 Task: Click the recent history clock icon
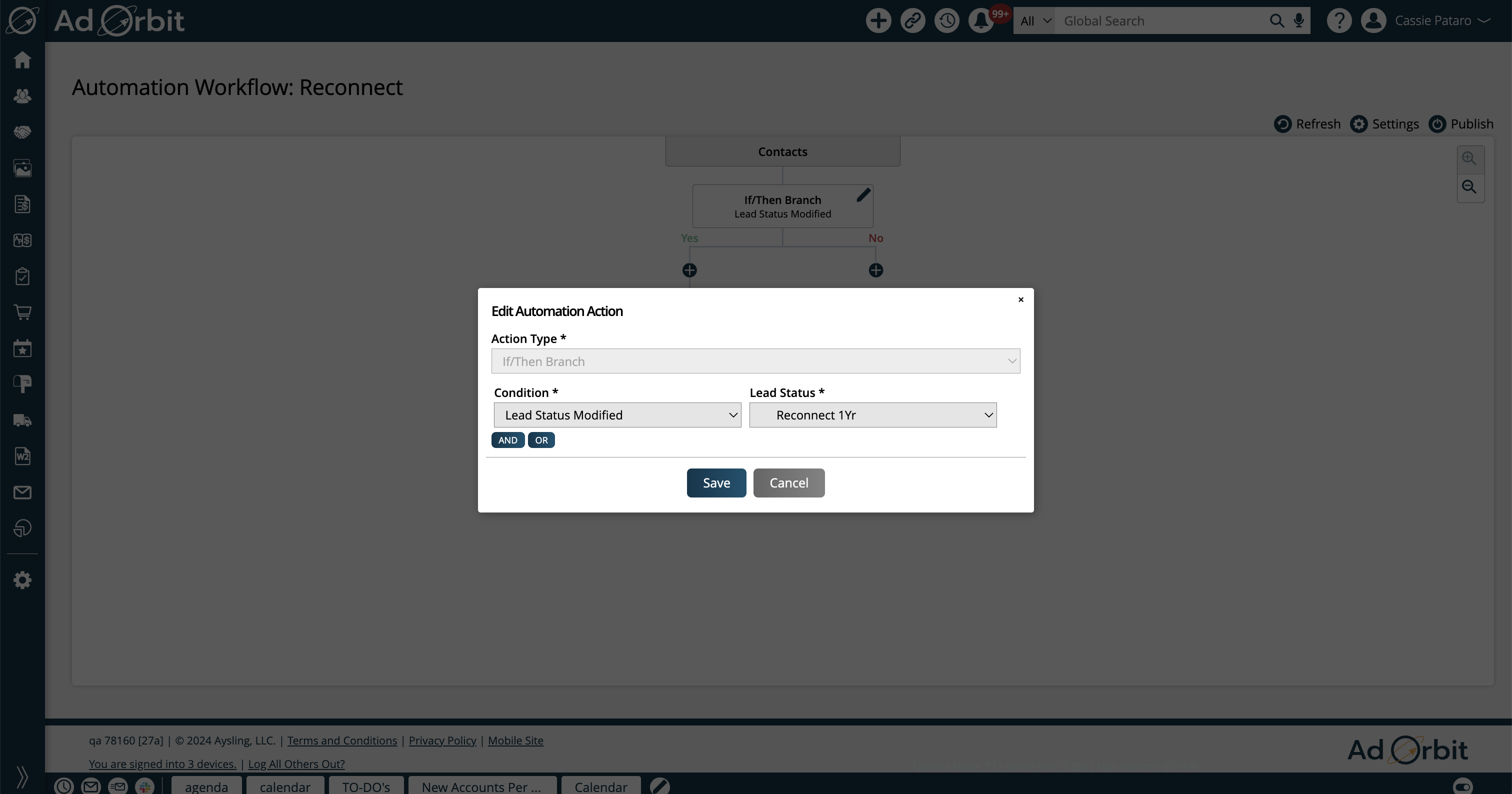click(x=947, y=20)
